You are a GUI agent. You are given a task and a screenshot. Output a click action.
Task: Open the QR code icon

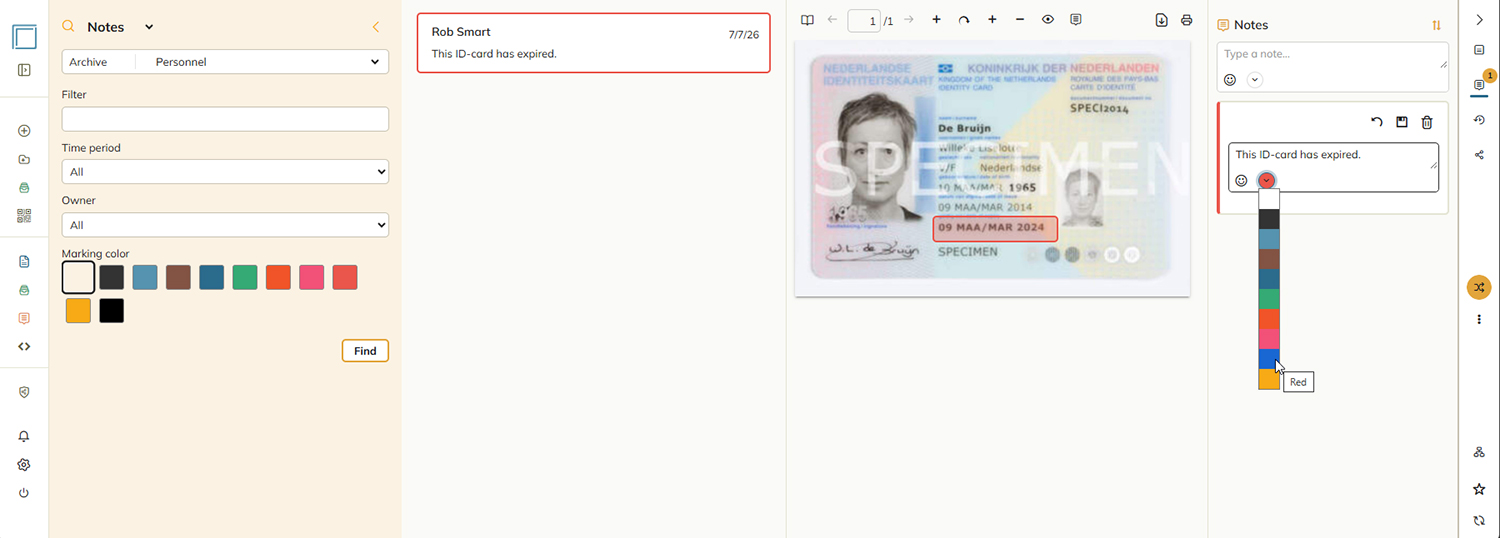point(24,215)
